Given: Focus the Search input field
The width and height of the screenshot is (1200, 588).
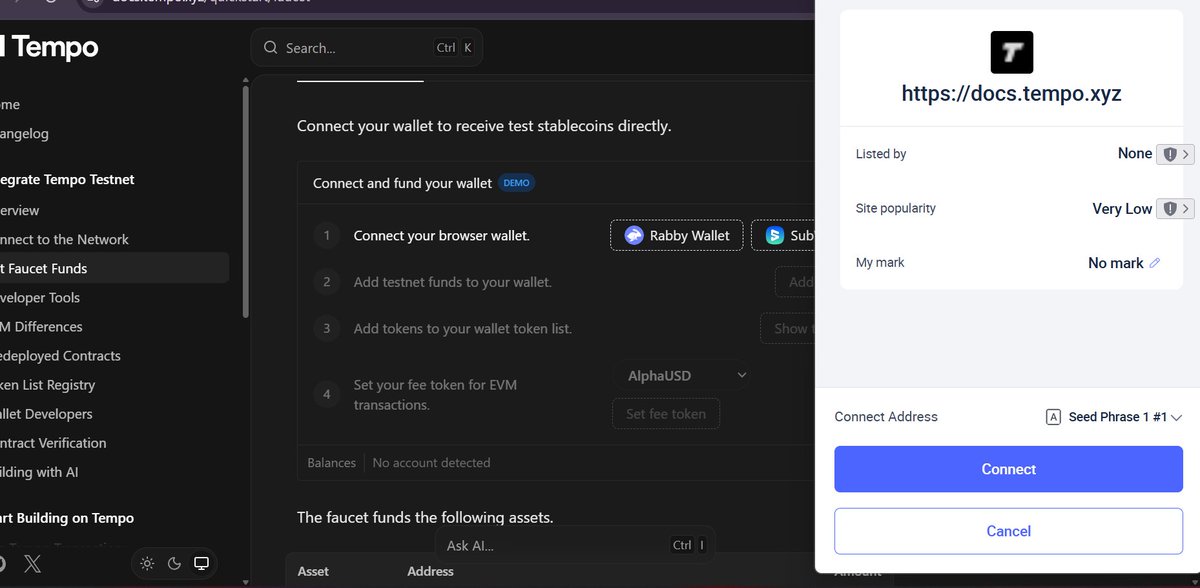Looking at the screenshot, I should coord(367,48).
